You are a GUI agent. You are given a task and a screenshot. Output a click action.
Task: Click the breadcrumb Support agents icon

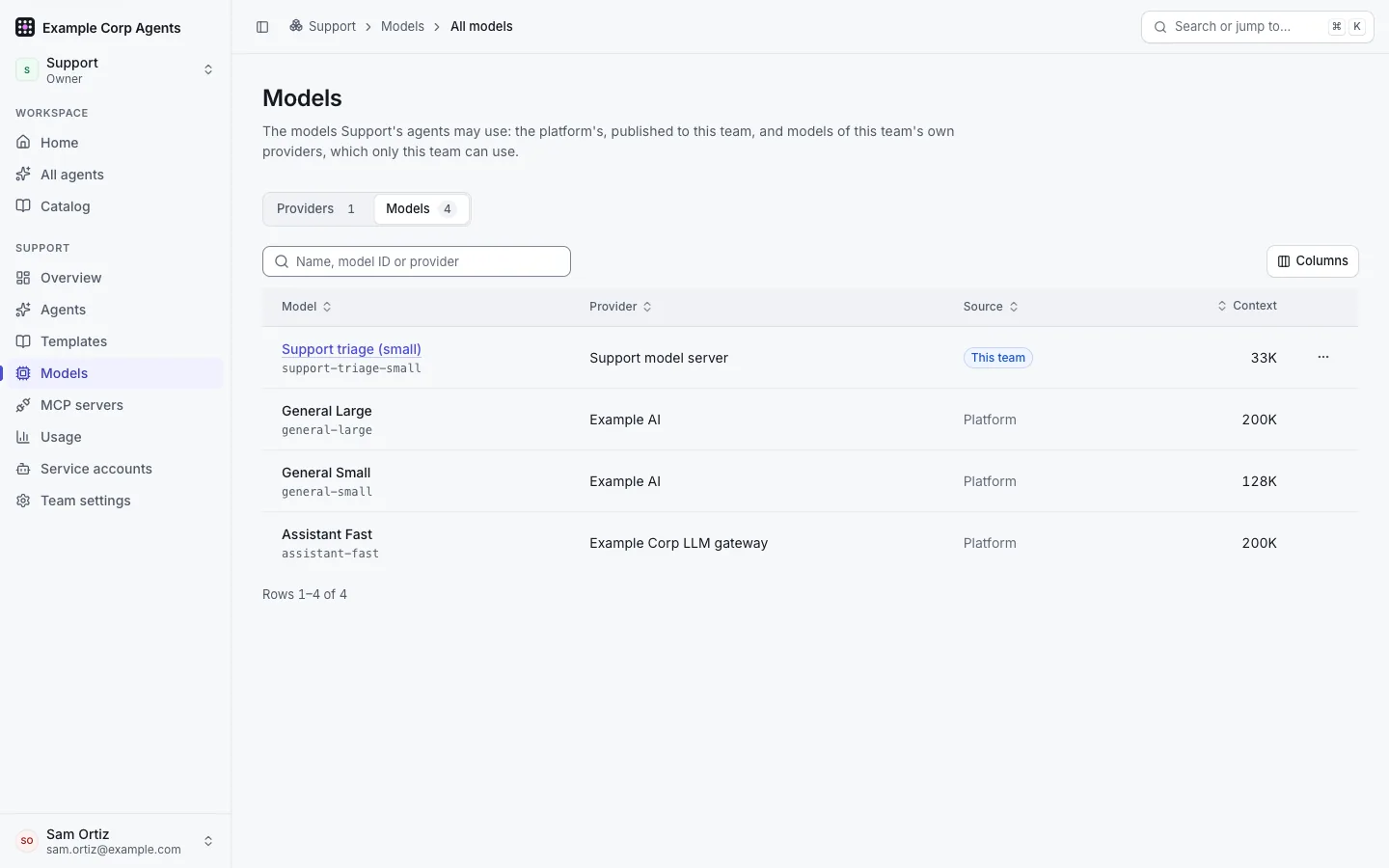point(296,26)
